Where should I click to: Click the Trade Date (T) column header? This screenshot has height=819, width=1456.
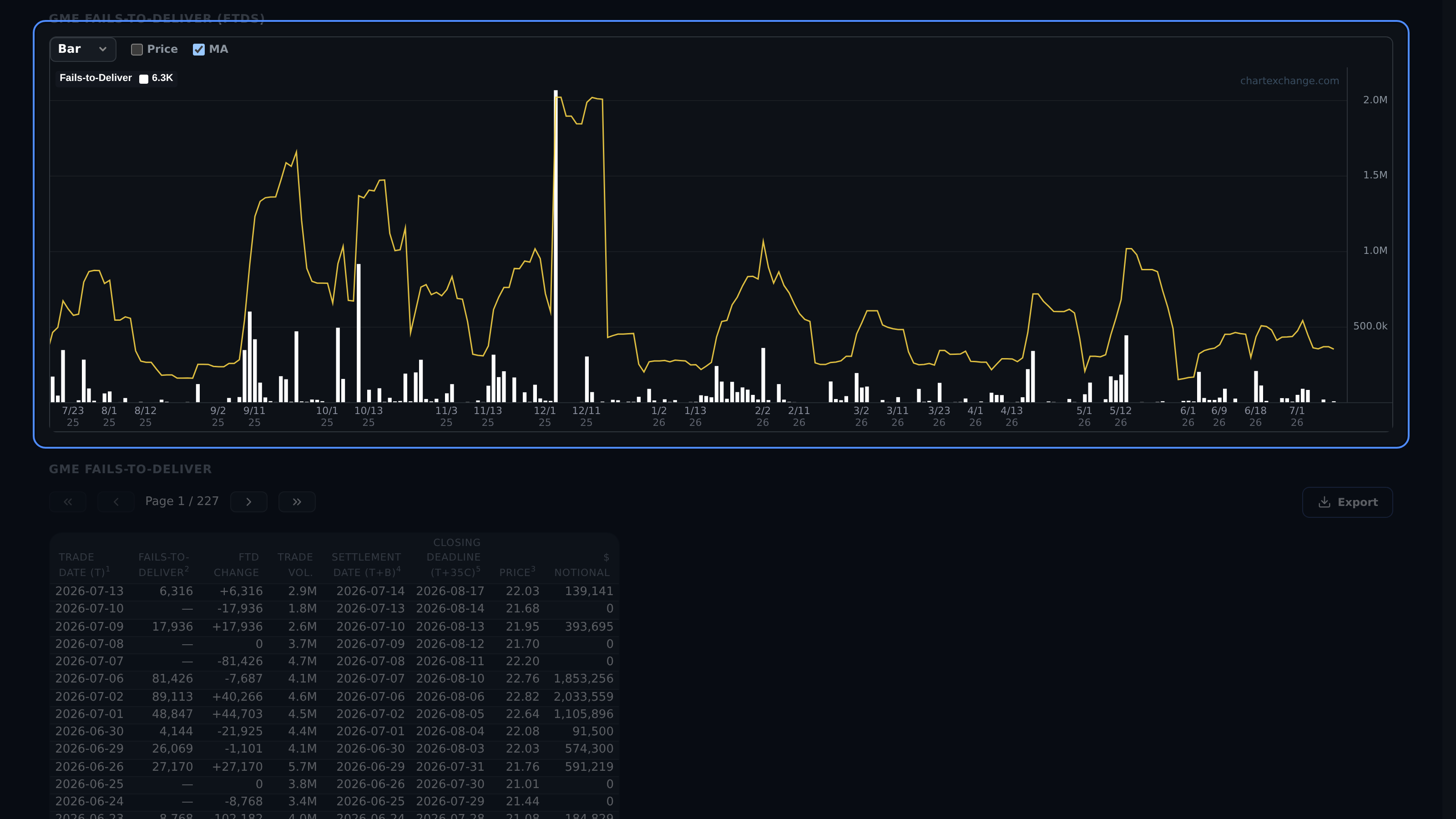click(x=84, y=564)
